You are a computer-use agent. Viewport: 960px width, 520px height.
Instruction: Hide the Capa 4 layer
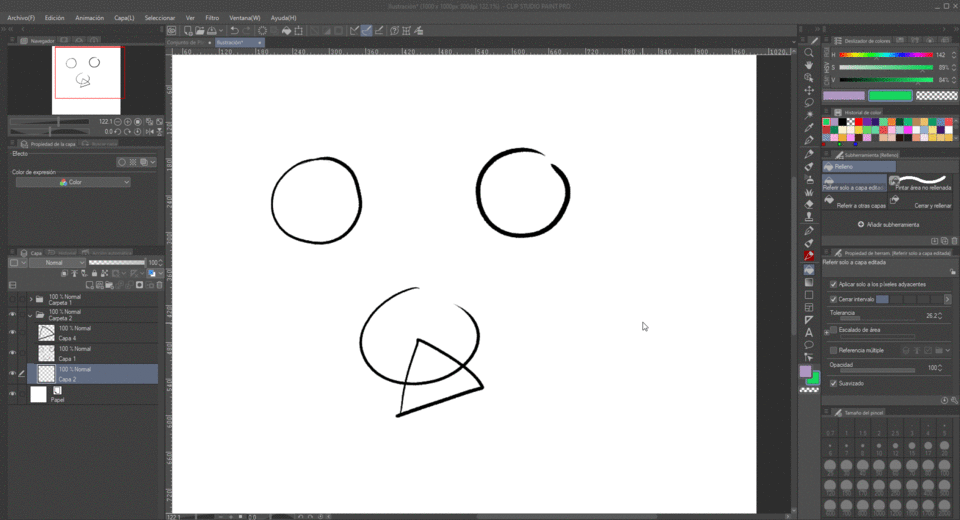point(12,333)
